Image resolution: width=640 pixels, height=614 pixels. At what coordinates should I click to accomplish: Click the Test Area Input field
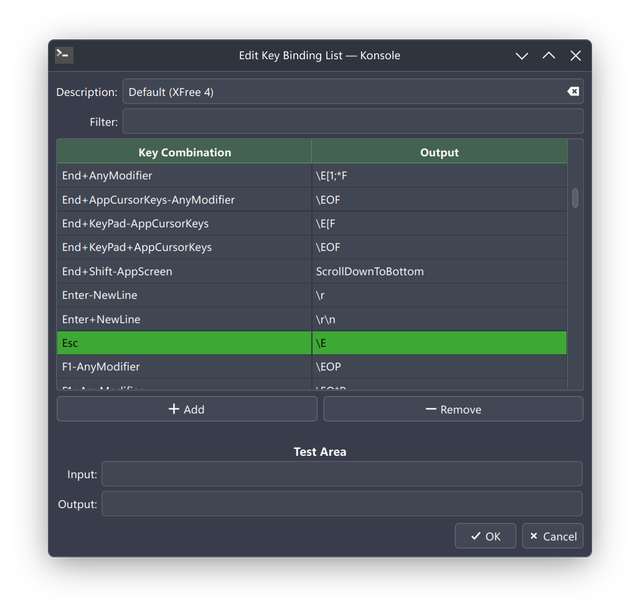tap(342, 474)
